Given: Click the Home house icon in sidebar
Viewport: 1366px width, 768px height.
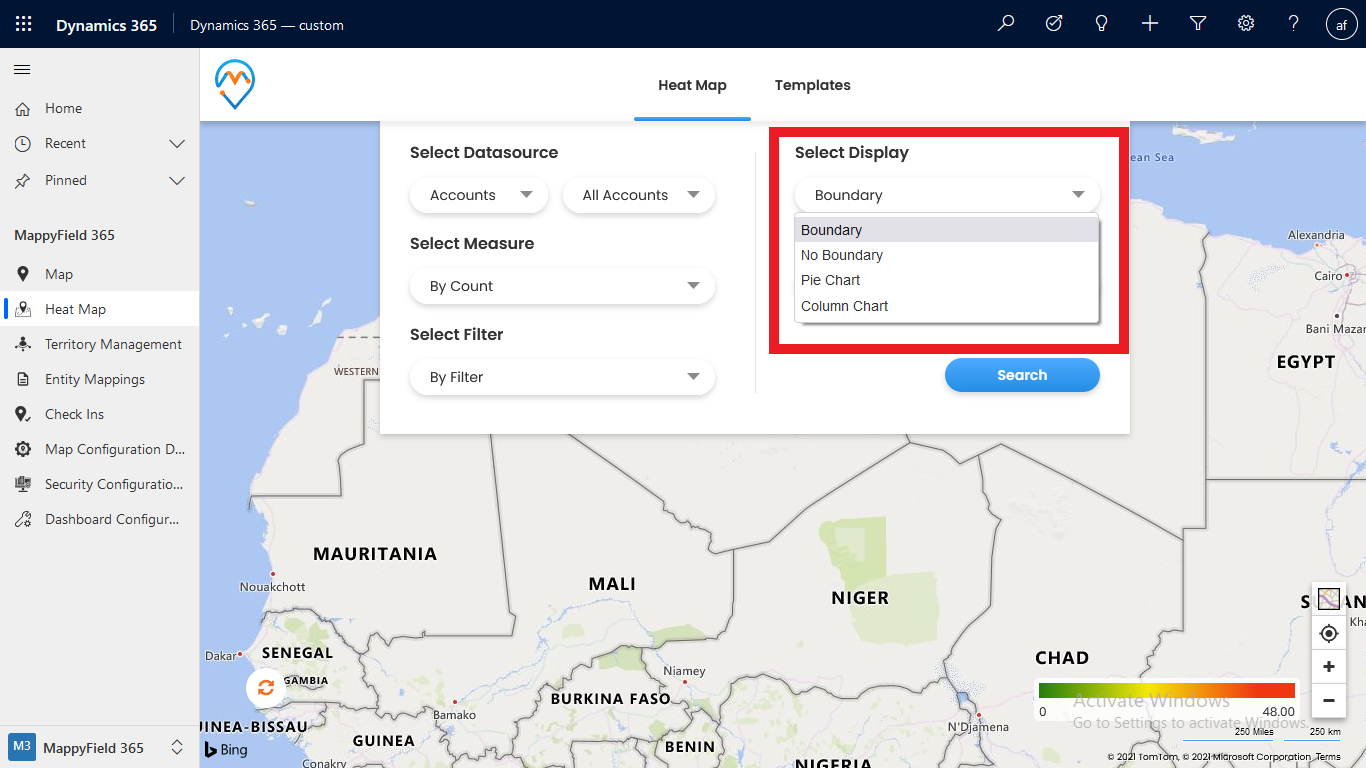Looking at the screenshot, I should coord(23,108).
